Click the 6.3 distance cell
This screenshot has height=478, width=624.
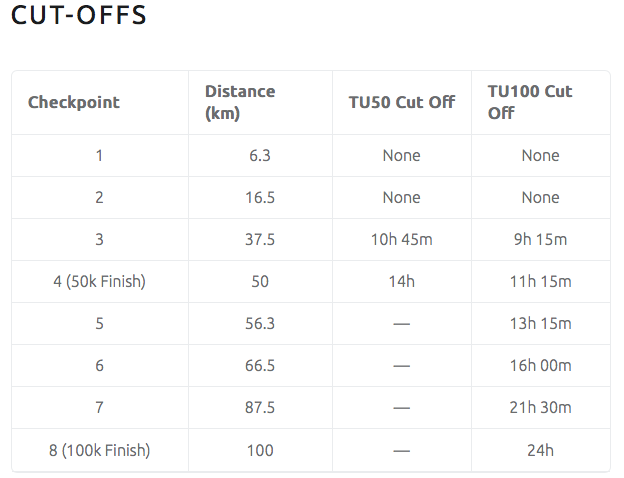pos(260,156)
